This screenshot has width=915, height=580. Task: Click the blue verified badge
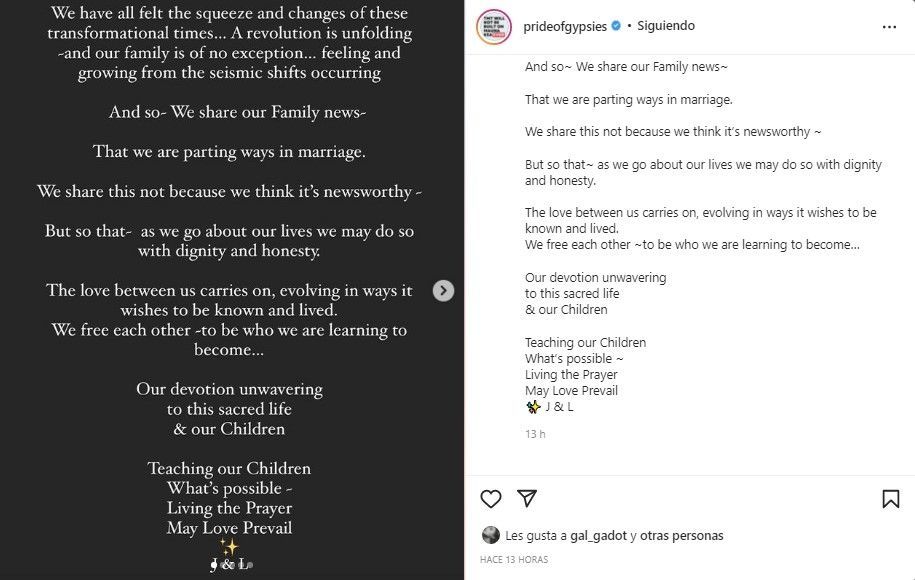[x=616, y=26]
